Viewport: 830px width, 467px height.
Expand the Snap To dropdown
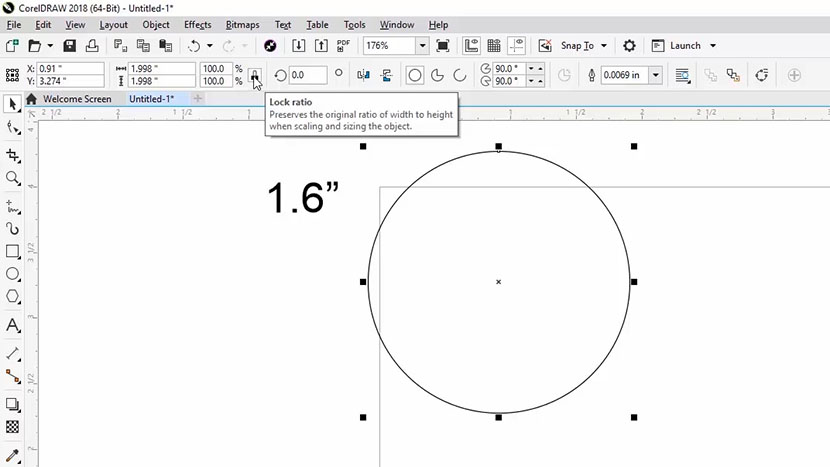point(604,46)
